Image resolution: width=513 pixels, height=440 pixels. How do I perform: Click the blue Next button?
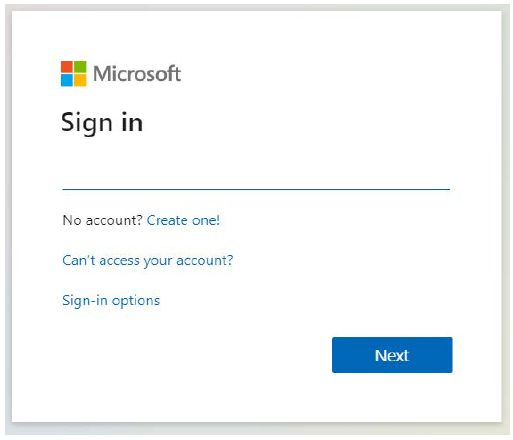pos(392,355)
